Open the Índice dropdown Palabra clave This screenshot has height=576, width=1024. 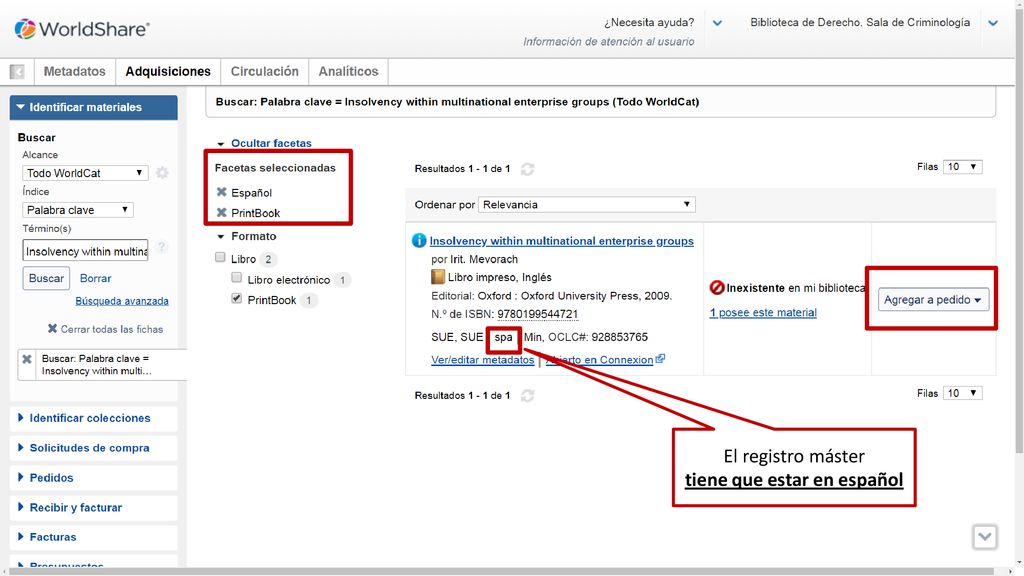[x=78, y=210]
